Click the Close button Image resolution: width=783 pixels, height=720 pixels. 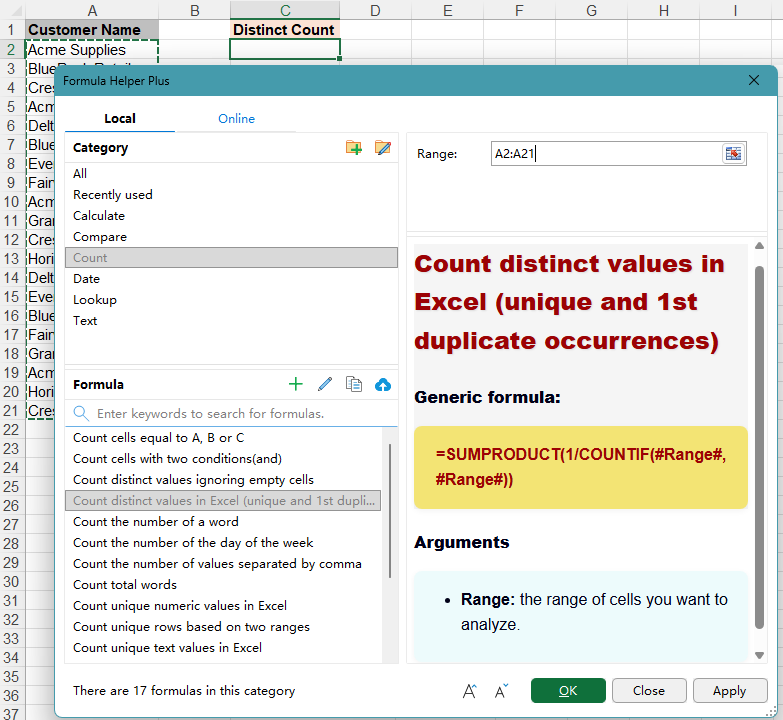tap(649, 691)
